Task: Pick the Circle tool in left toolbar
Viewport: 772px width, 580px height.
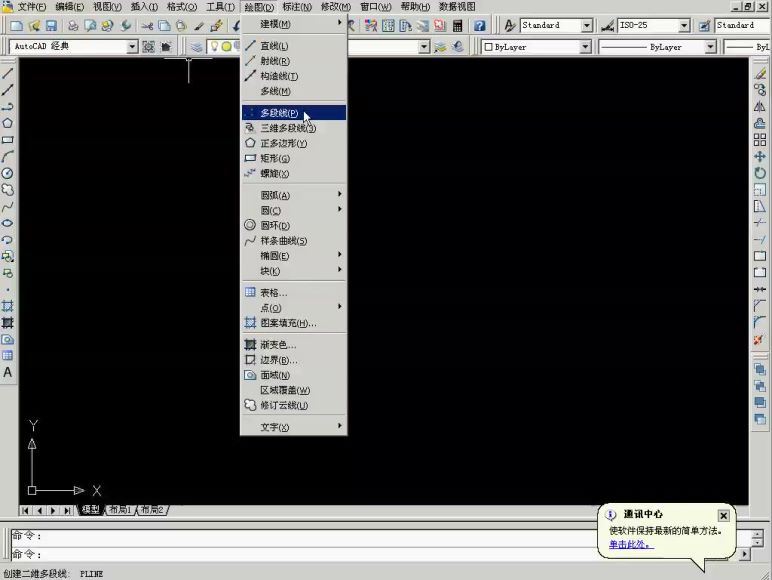Action: tap(7, 173)
